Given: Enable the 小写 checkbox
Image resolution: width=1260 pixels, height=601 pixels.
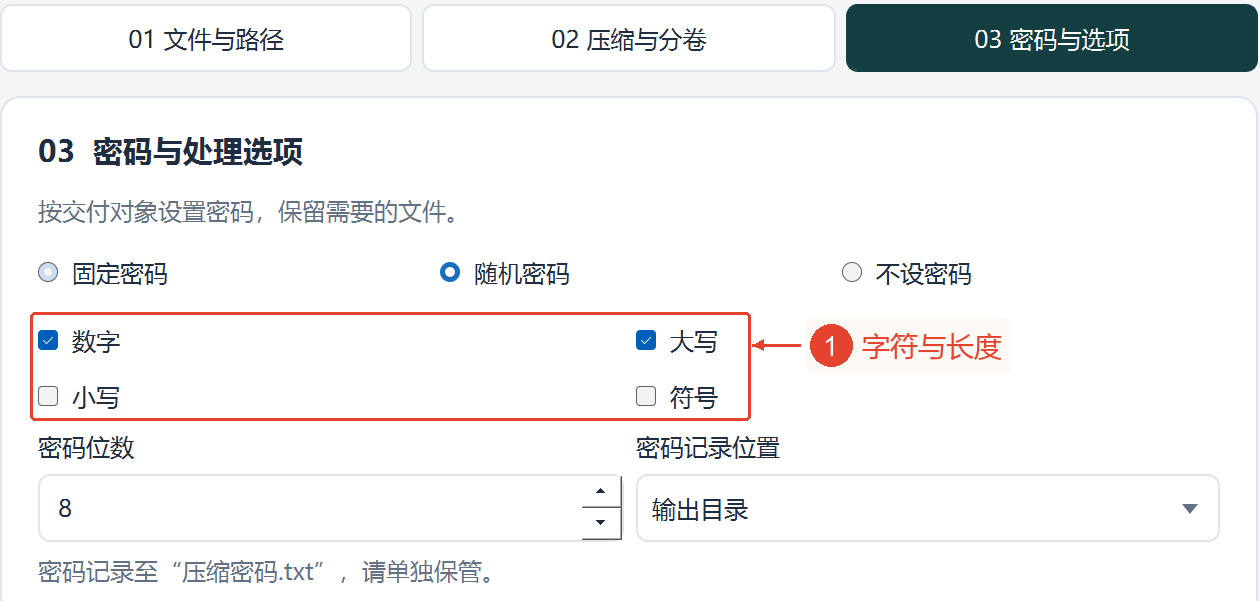Looking at the screenshot, I should click(x=48, y=396).
